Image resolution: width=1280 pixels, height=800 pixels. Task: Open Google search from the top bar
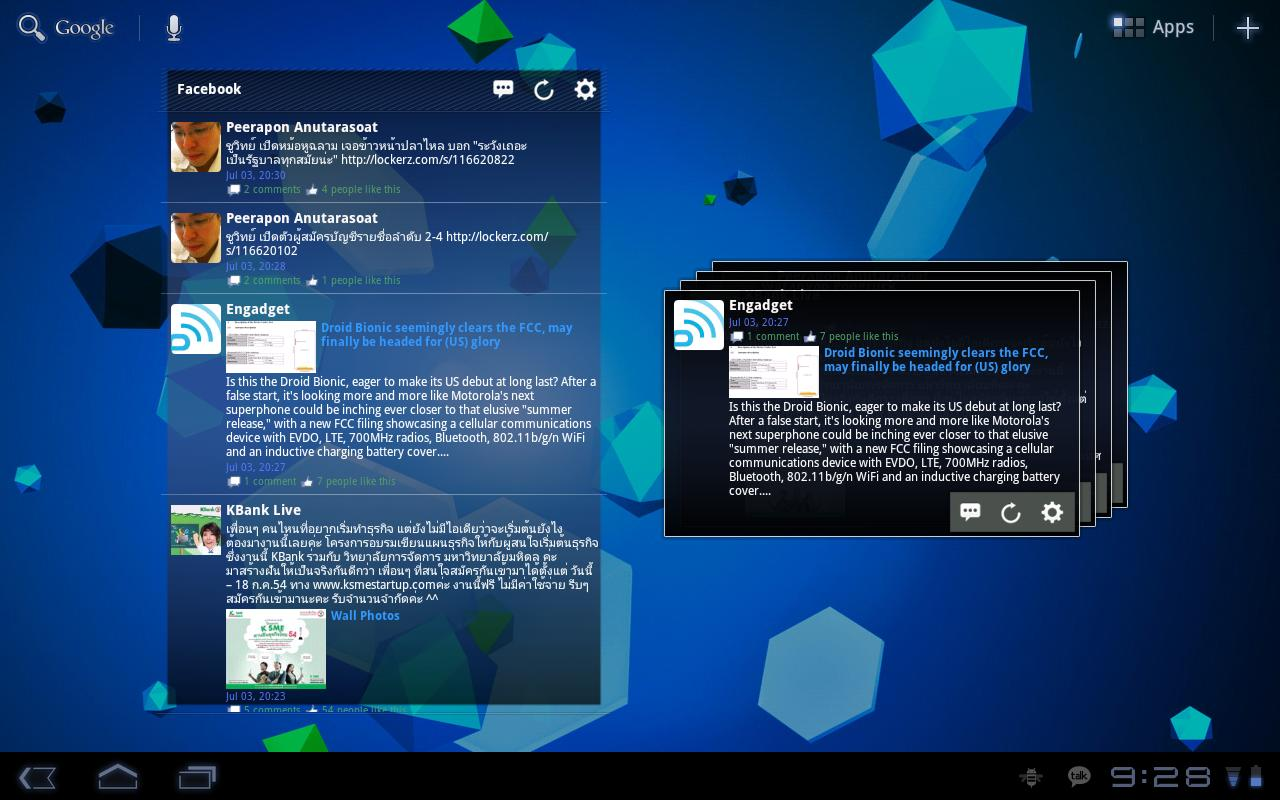tap(31, 27)
